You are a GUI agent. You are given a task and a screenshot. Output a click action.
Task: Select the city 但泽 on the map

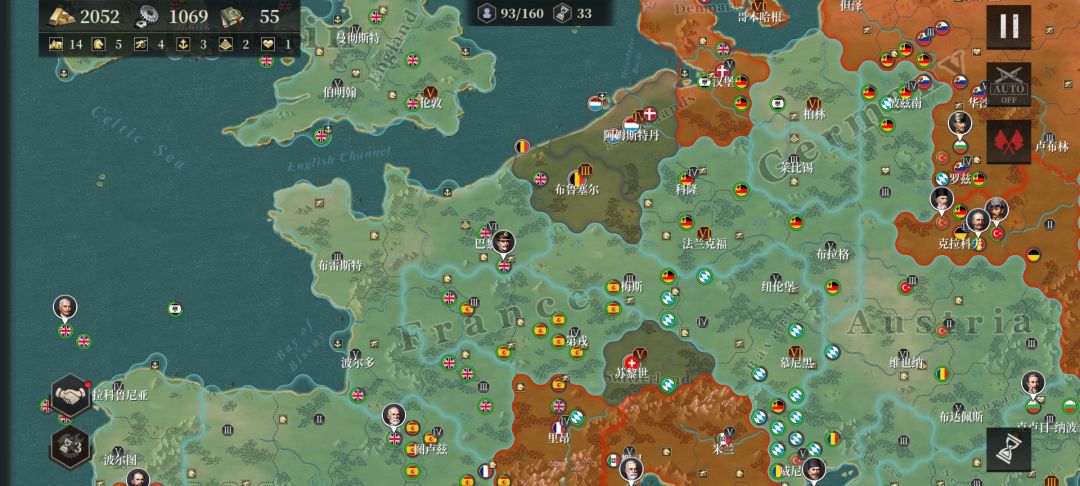pyautogui.click(x=851, y=5)
